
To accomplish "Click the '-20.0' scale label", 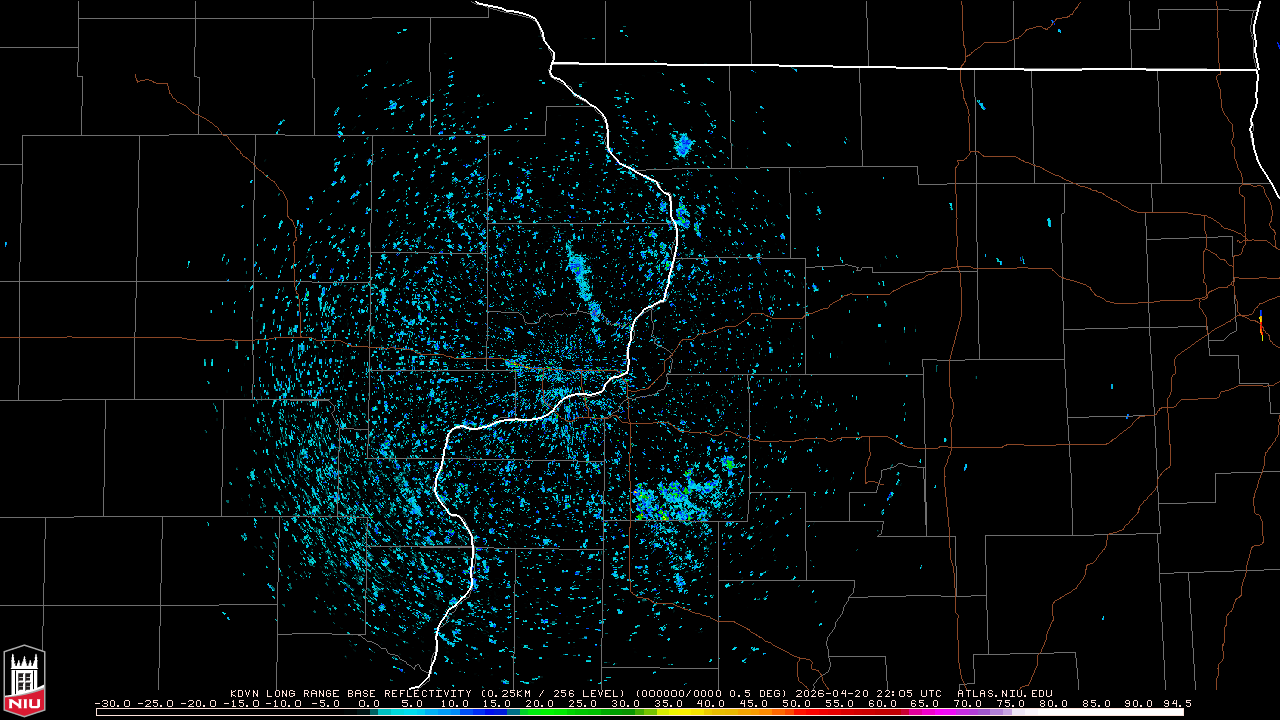I will click(199, 703).
